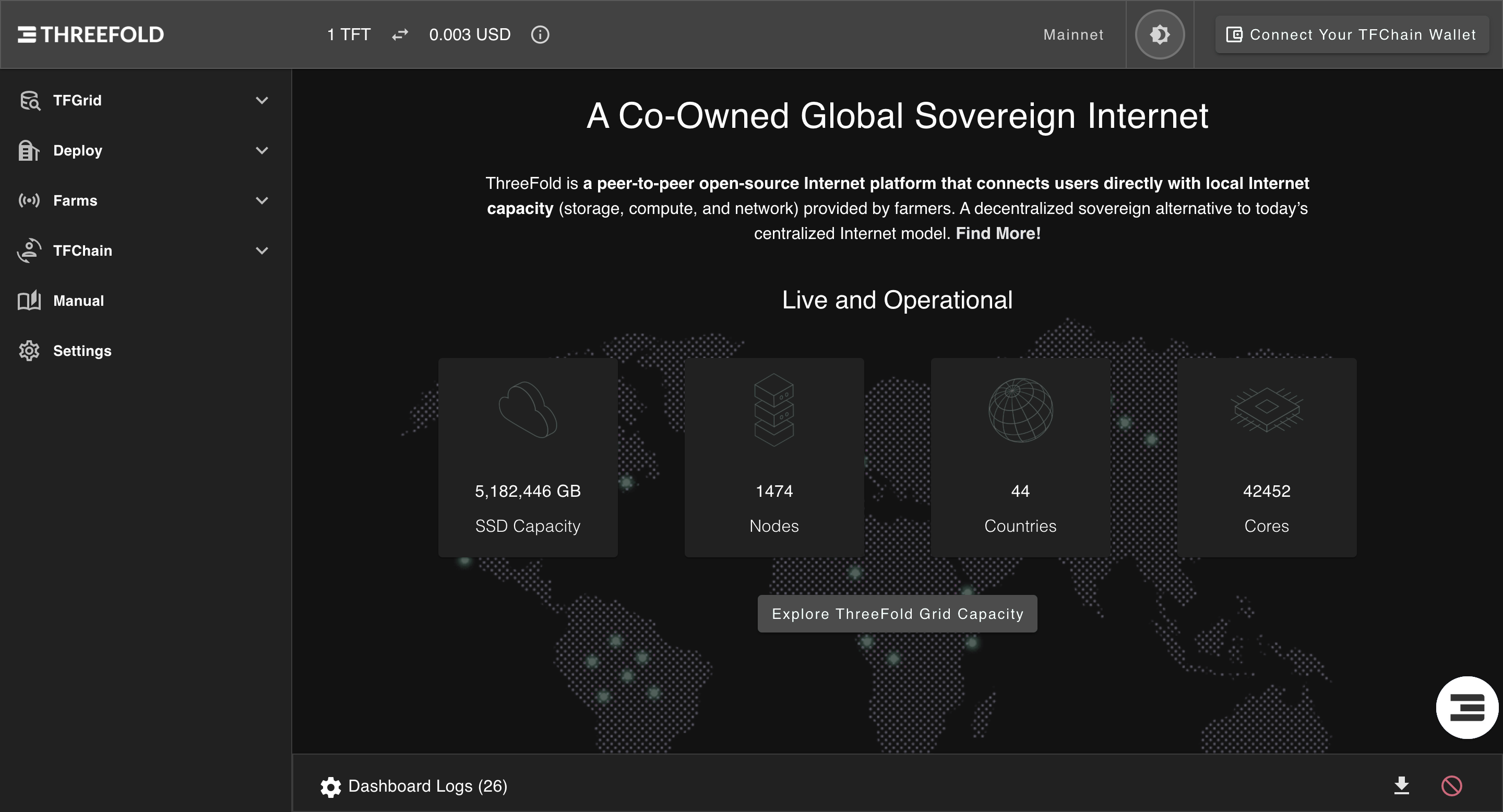Click the Find More! link
The height and width of the screenshot is (812, 1503).
pyautogui.click(x=998, y=233)
